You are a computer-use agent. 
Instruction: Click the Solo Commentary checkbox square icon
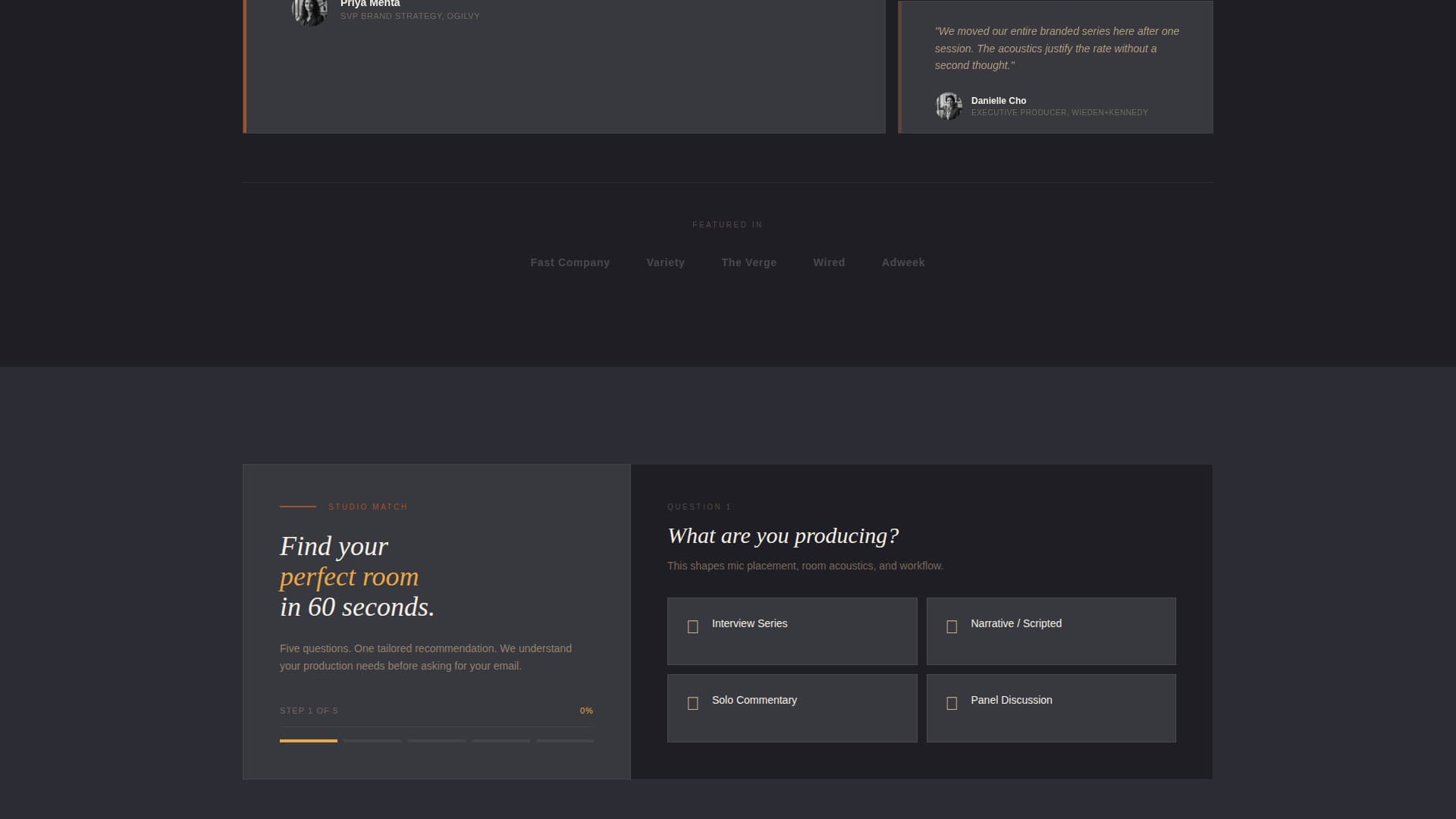tap(692, 703)
